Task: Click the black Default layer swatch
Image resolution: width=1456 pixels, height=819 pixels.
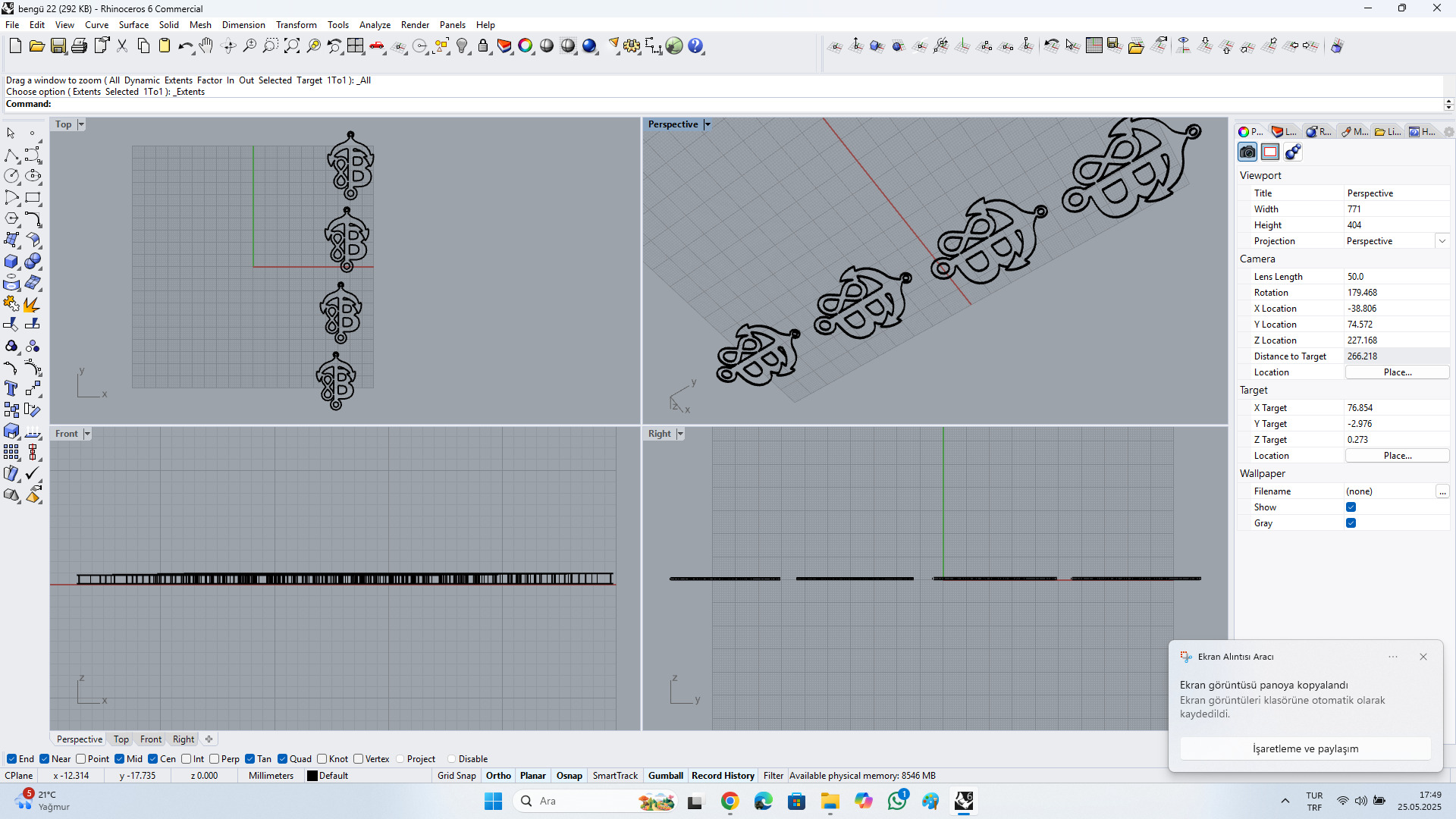Action: coord(312,776)
